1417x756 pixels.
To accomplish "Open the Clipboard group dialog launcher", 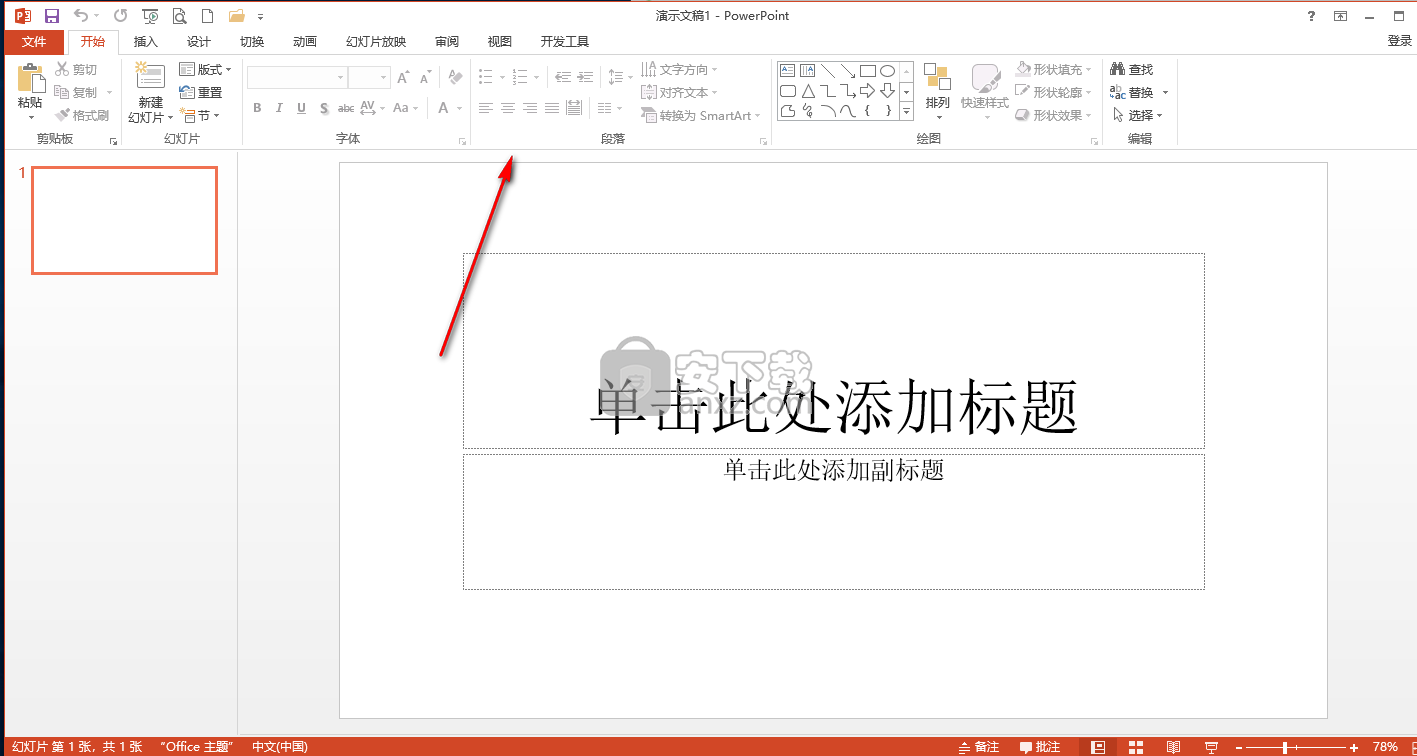I will pyautogui.click(x=113, y=142).
